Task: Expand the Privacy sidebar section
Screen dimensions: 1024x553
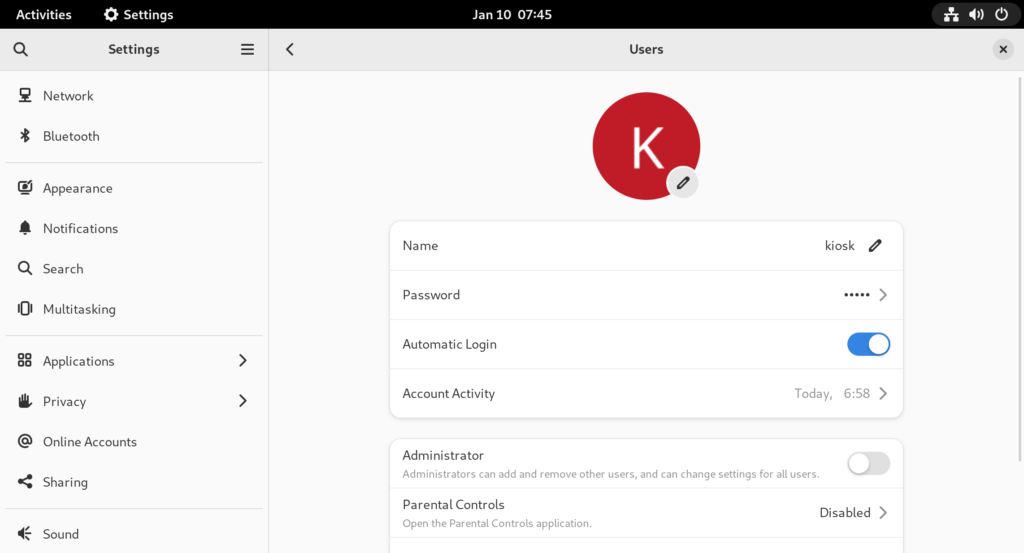Action: (x=242, y=401)
